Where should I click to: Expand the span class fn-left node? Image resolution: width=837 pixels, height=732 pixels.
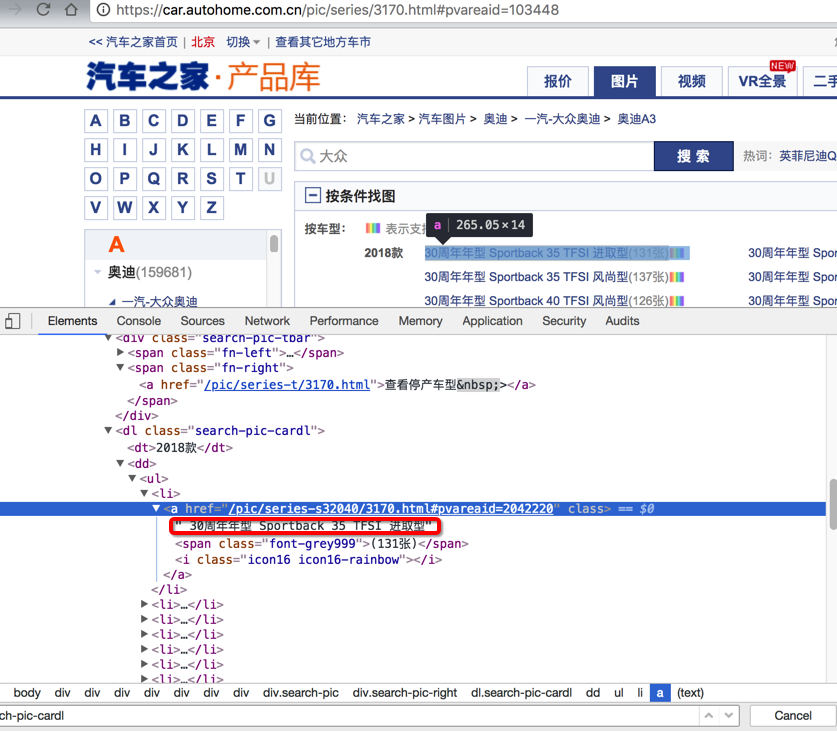pyautogui.click(x=120, y=352)
